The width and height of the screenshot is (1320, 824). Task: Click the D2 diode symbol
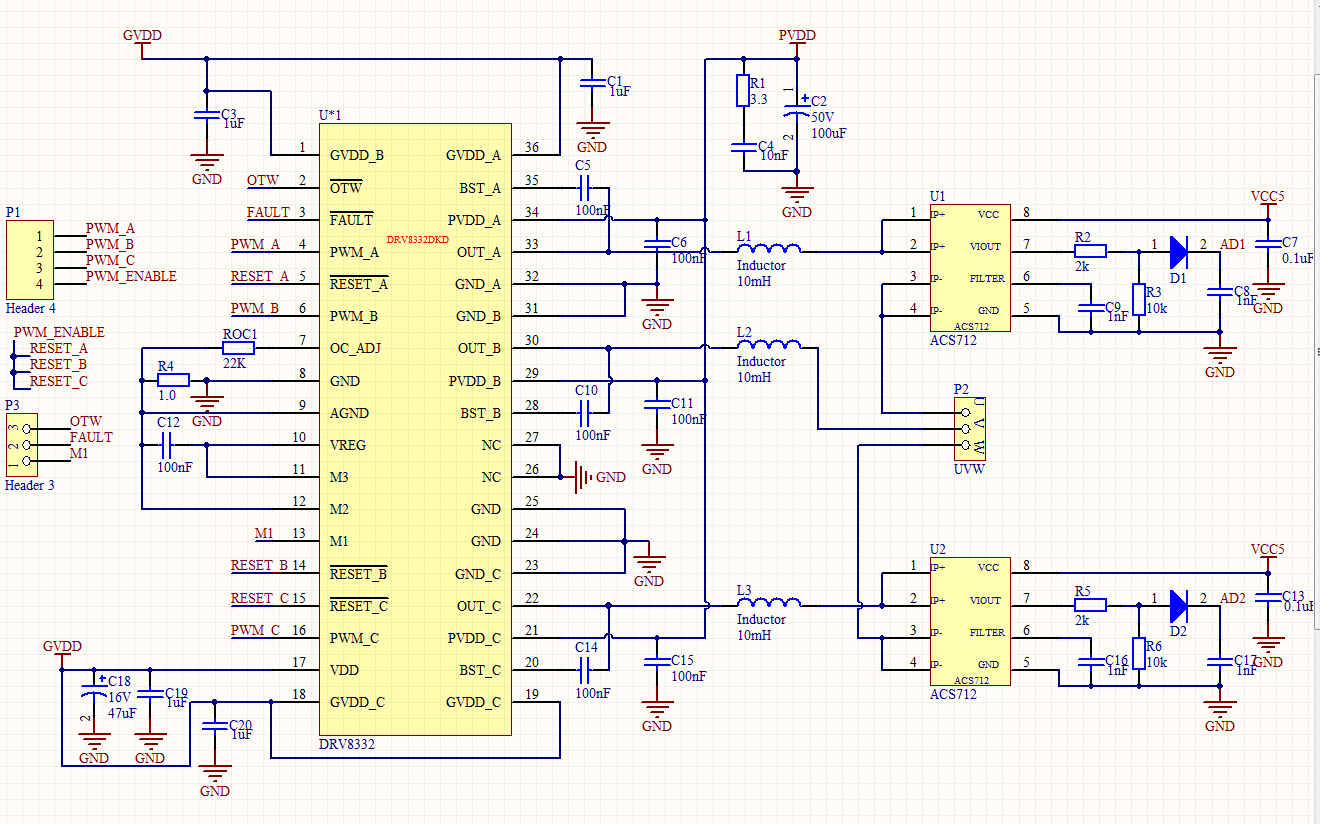(1178, 605)
